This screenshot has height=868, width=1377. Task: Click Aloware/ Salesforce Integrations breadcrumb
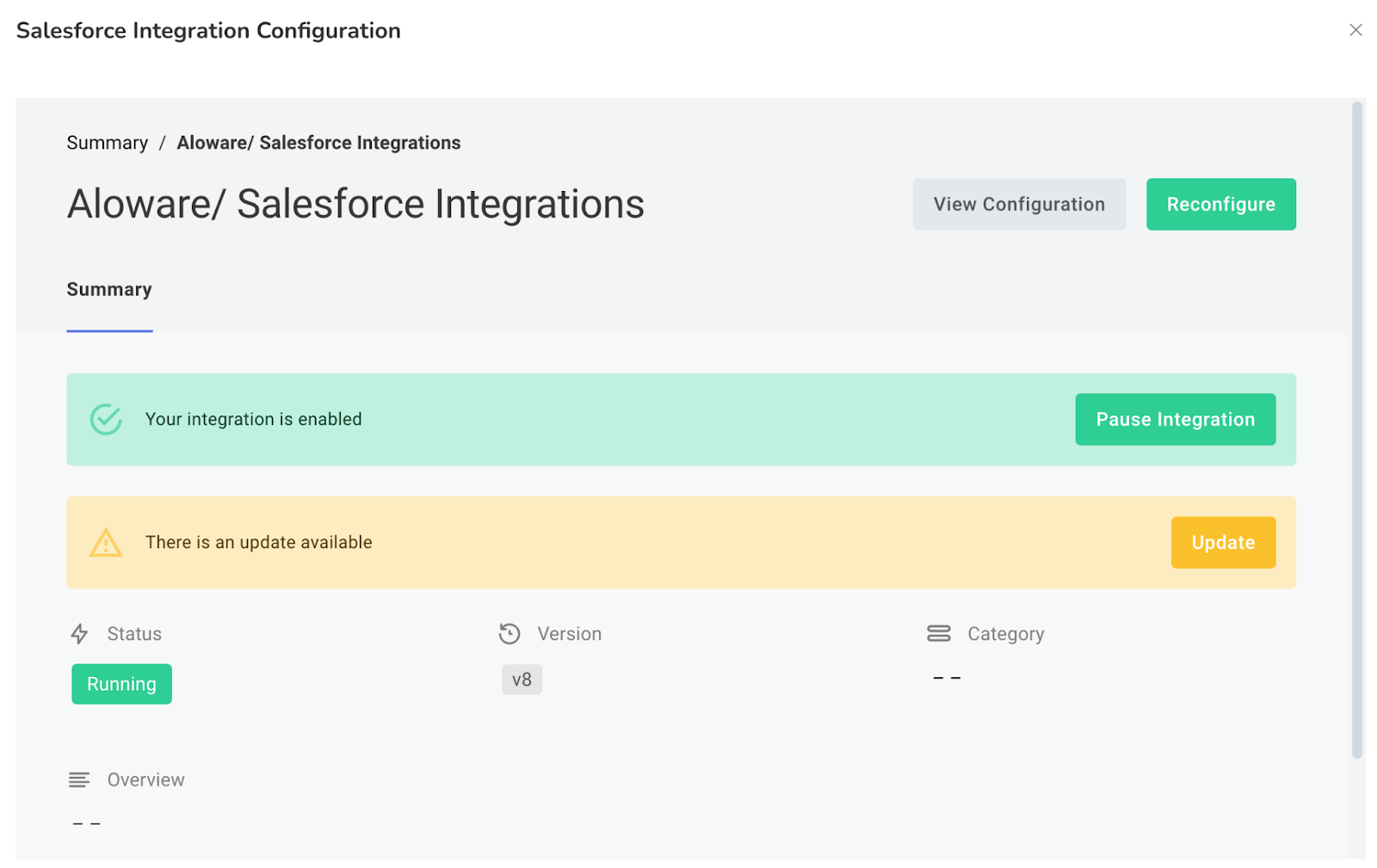coord(318,143)
